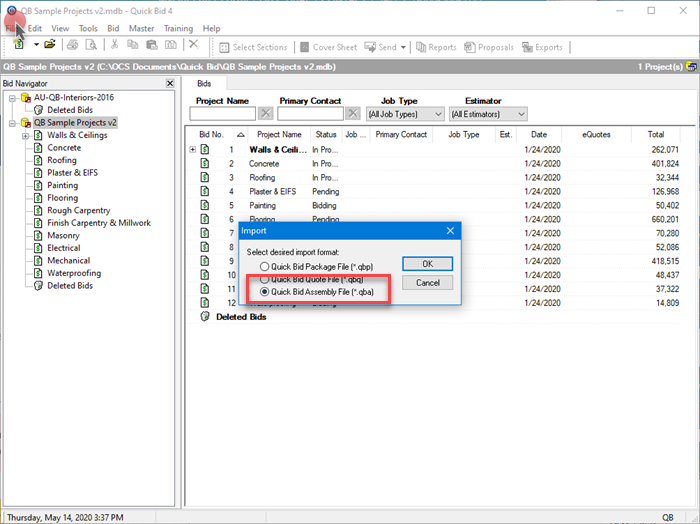The height and width of the screenshot is (524, 700).
Task: Focus the Primary Contact filter field
Action: pyautogui.click(x=310, y=114)
